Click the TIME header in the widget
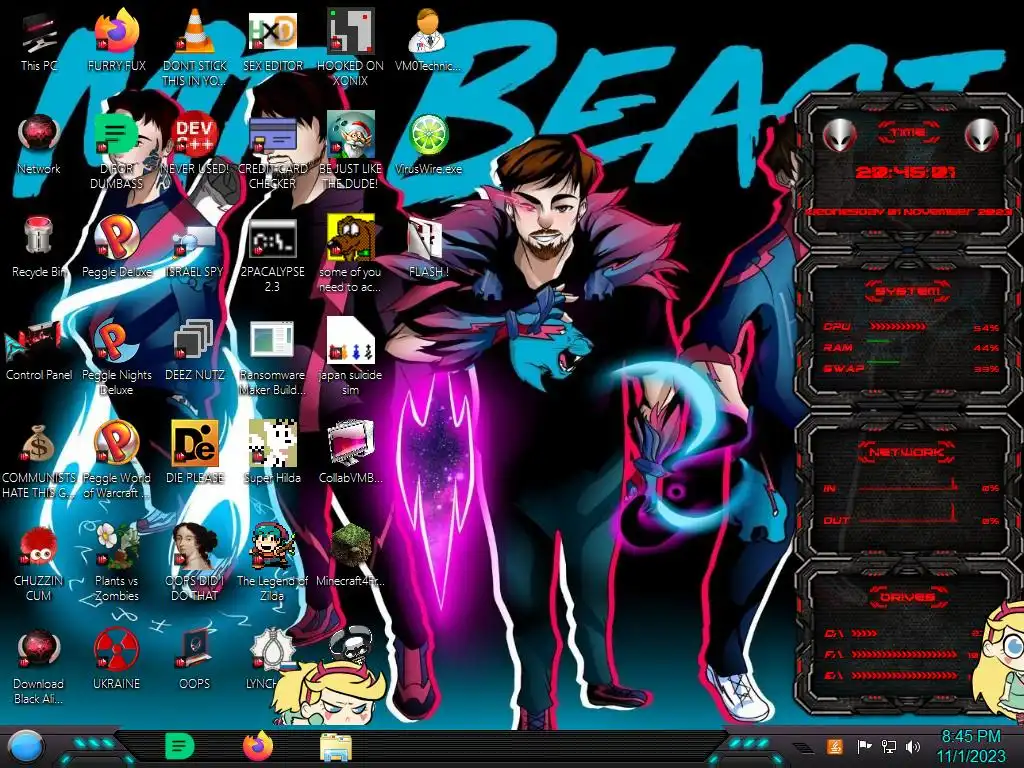This screenshot has width=1024, height=768. (908, 133)
